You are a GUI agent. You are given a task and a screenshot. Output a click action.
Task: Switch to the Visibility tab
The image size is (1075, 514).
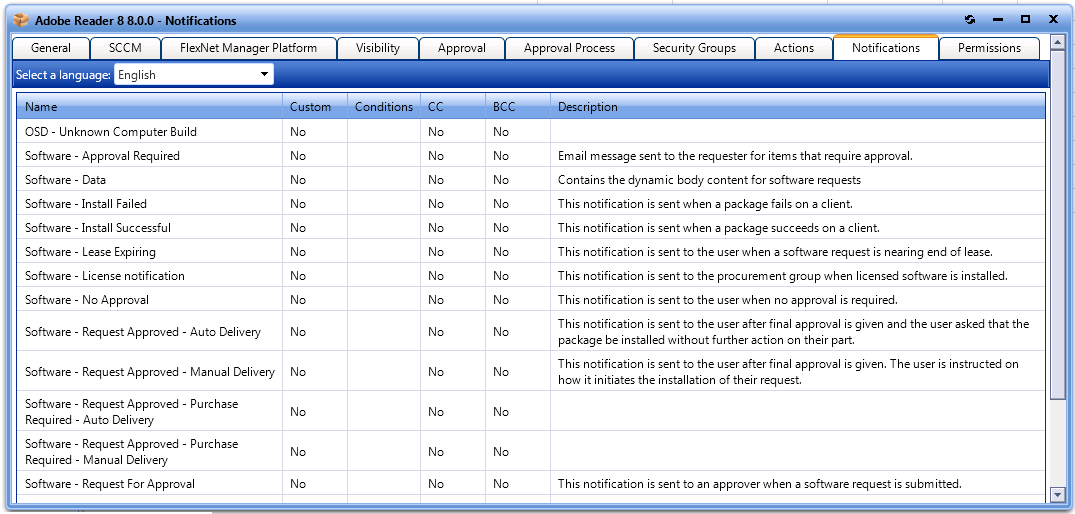(378, 48)
